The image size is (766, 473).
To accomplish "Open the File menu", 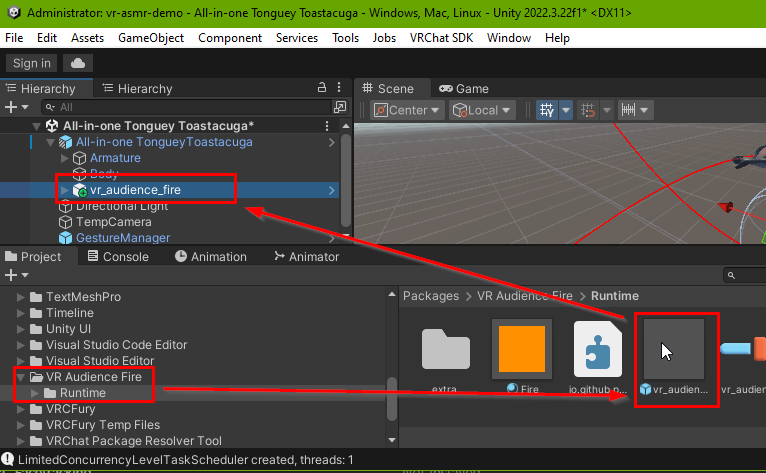I will coord(14,38).
